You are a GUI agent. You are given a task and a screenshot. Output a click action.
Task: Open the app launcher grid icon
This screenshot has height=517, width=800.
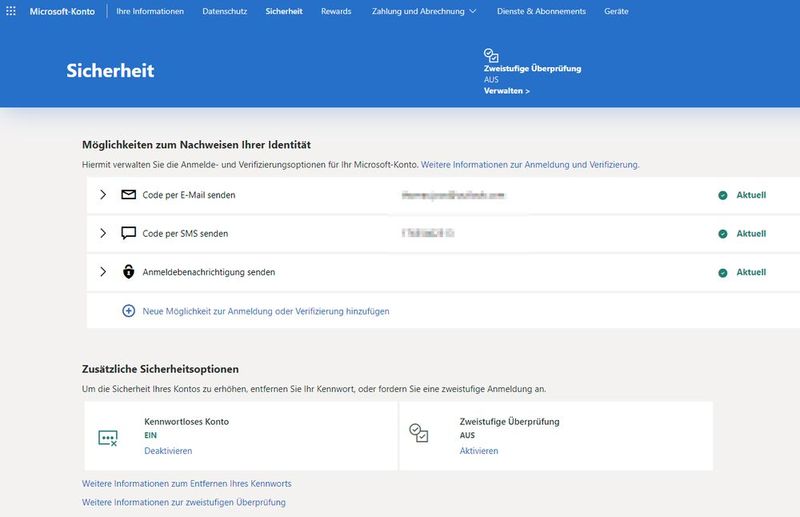point(11,11)
